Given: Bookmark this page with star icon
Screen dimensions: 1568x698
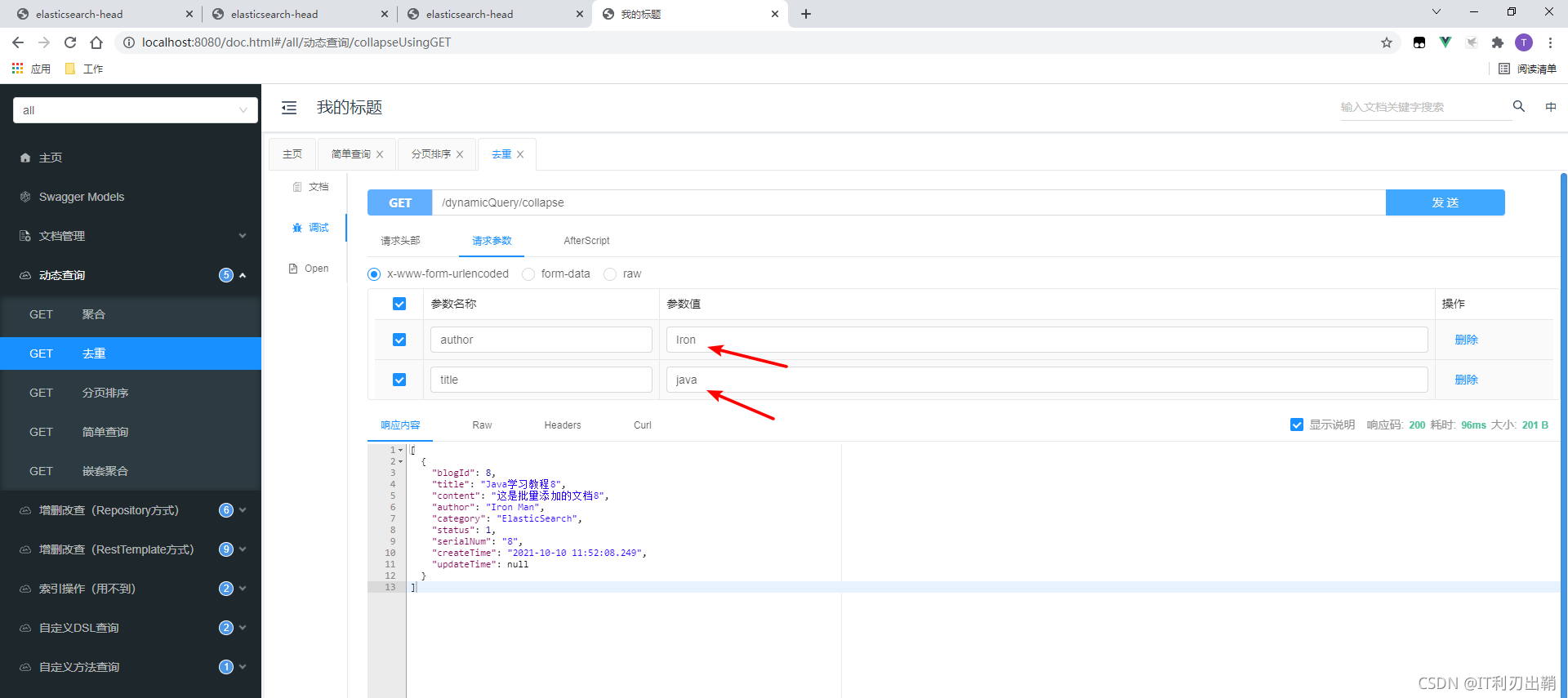Looking at the screenshot, I should 1387,42.
